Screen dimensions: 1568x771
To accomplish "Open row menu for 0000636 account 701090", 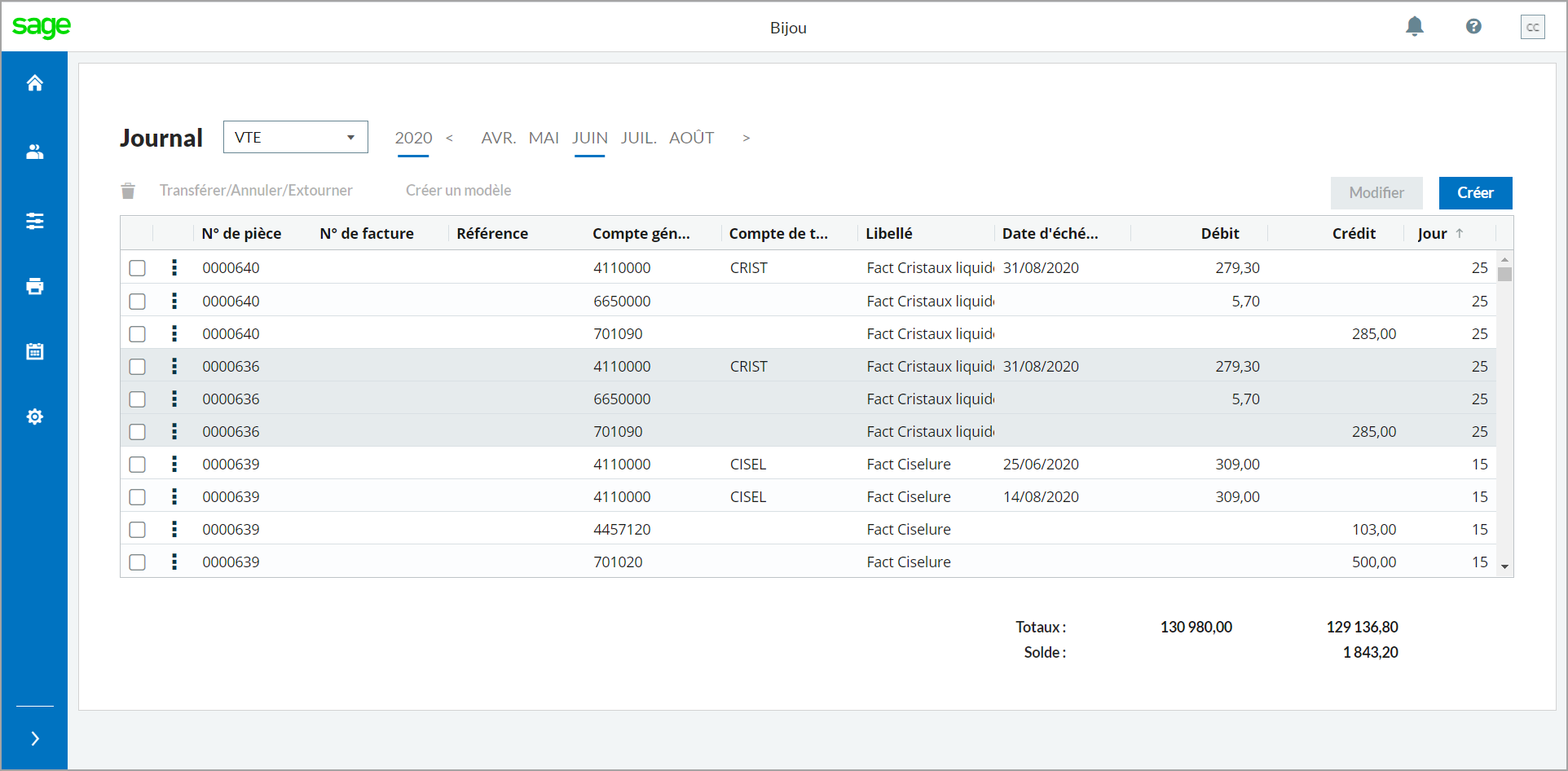I will 174,431.
